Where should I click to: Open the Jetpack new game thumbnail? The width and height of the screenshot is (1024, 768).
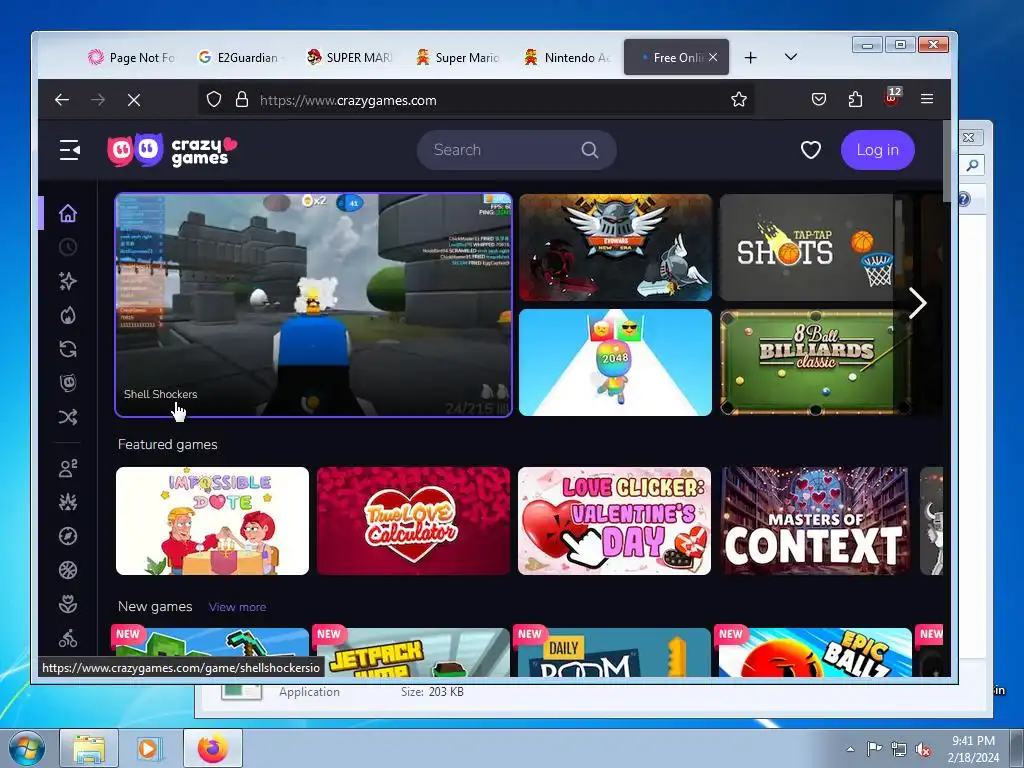tap(413, 652)
